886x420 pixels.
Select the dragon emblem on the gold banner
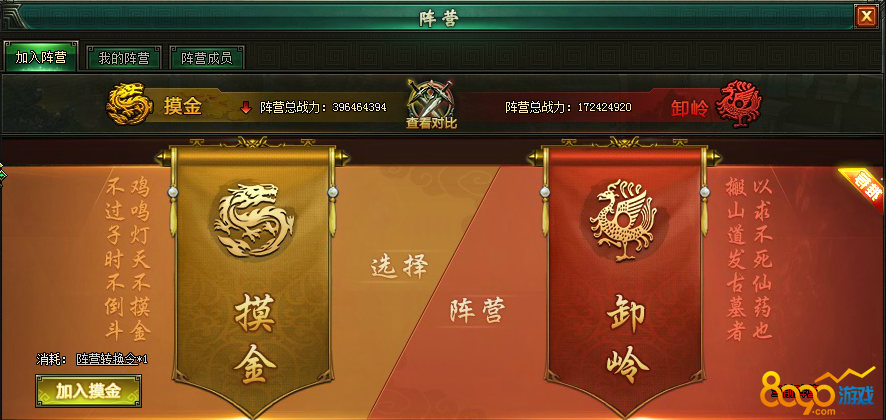tap(254, 221)
